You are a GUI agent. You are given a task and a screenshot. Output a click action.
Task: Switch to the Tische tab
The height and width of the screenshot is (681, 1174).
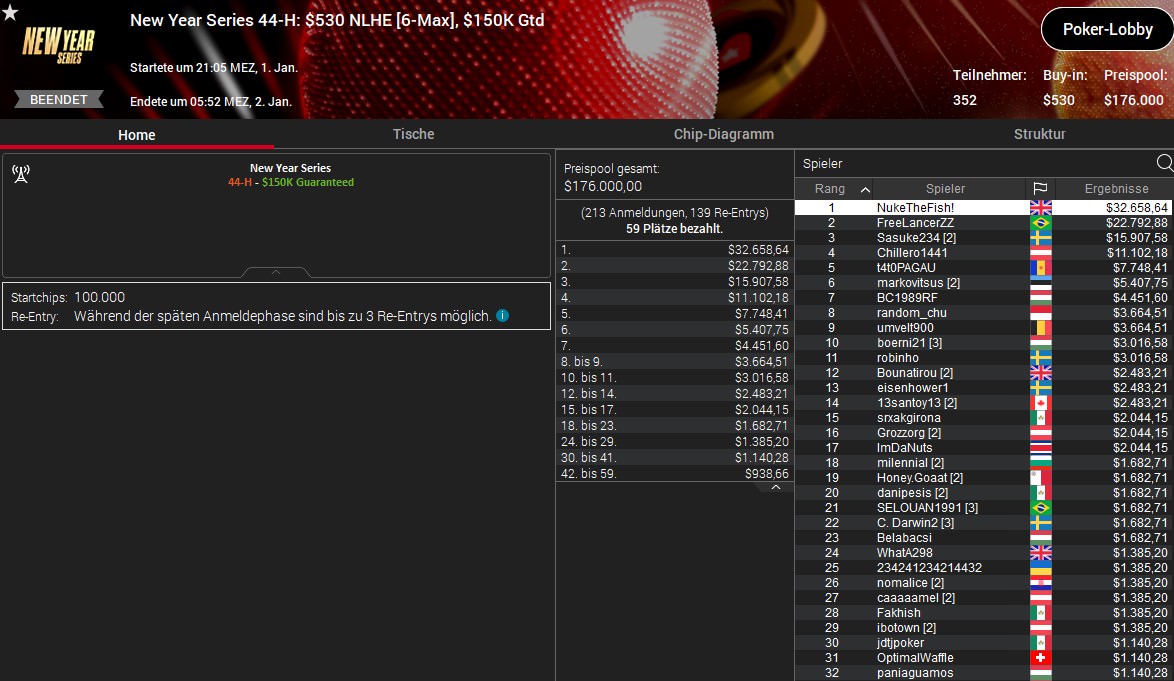tap(413, 134)
